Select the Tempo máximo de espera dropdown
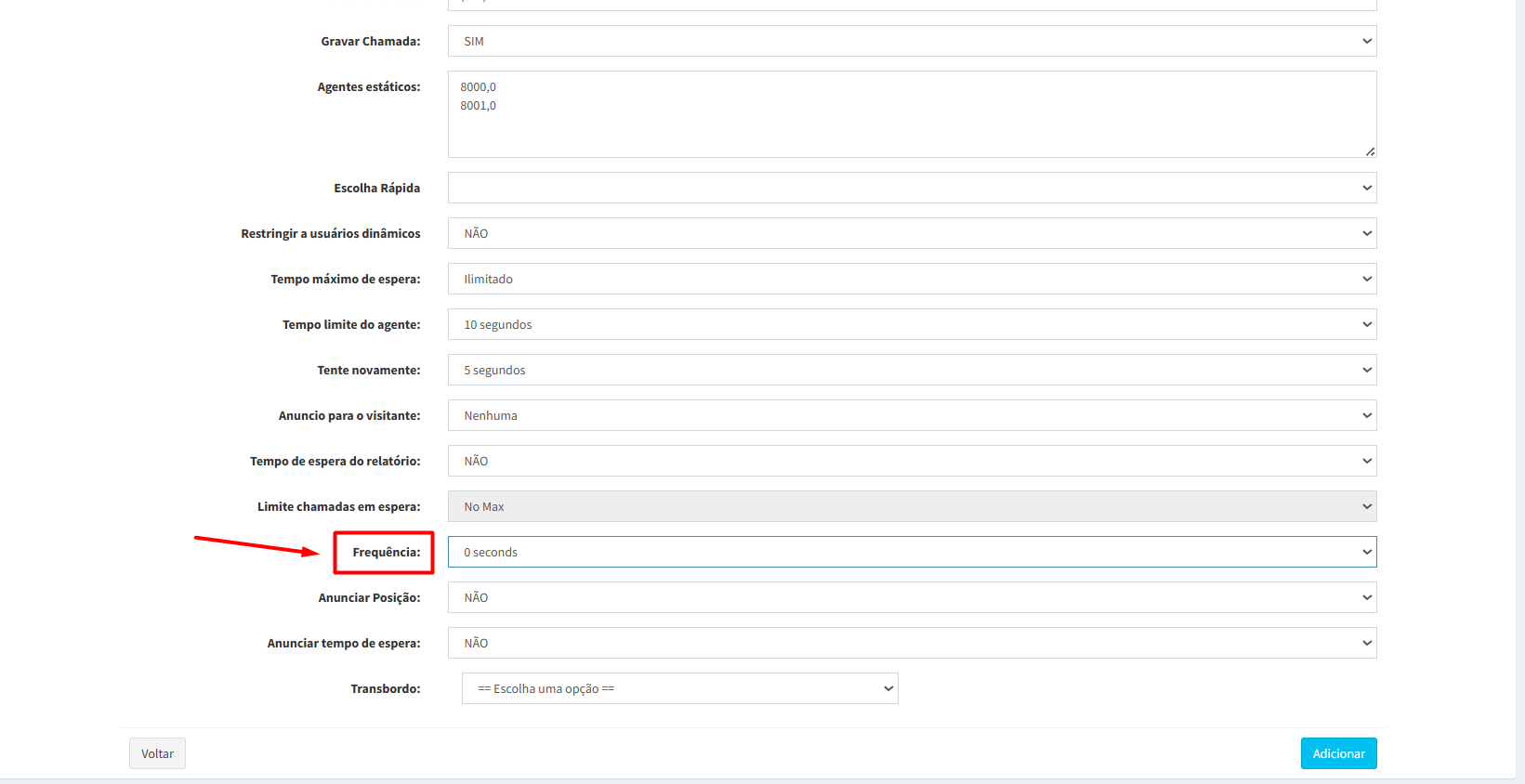Screen dimensions: 1525x784 [911, 279]
